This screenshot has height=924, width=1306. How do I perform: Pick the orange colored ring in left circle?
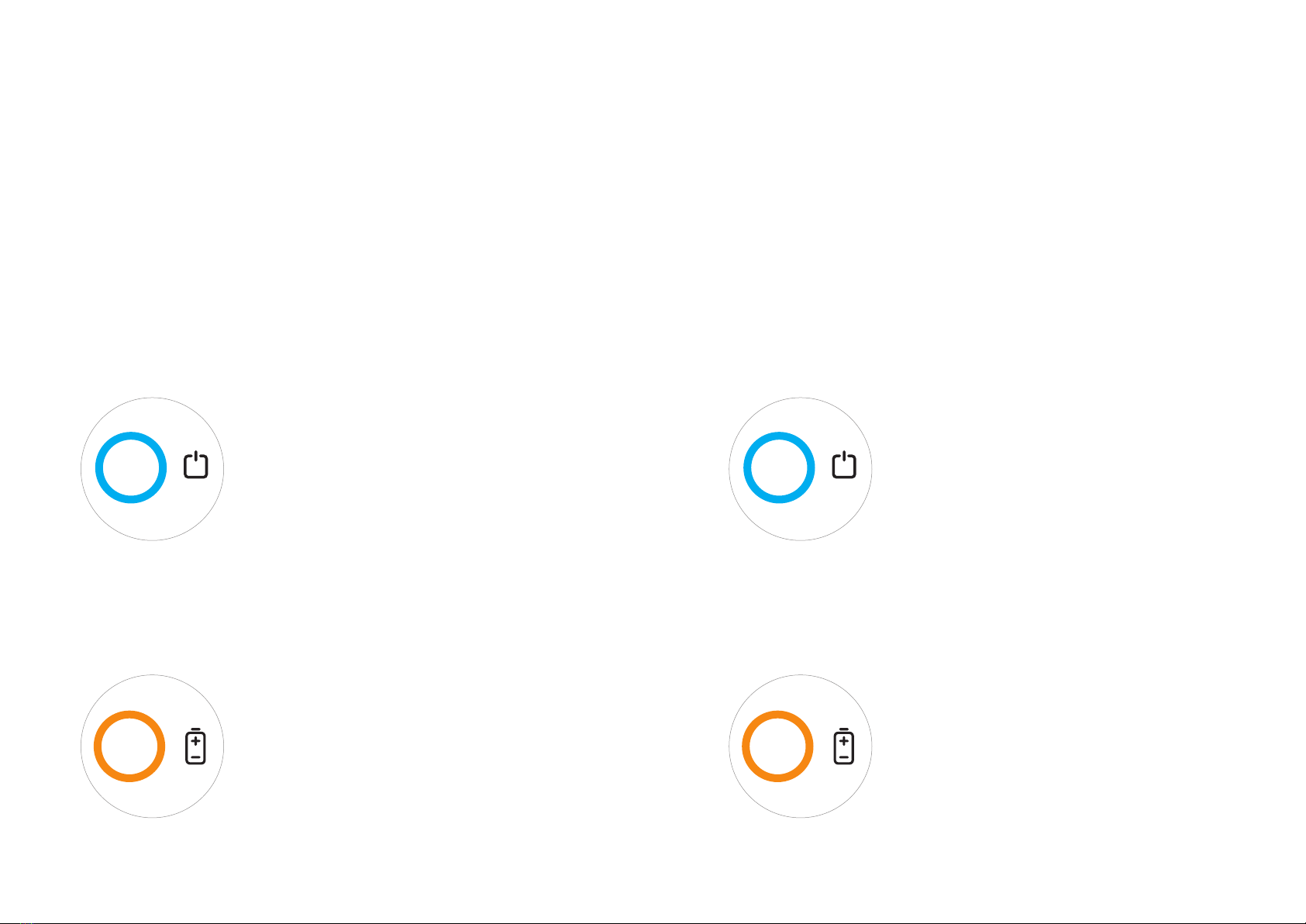coord(129,746)
